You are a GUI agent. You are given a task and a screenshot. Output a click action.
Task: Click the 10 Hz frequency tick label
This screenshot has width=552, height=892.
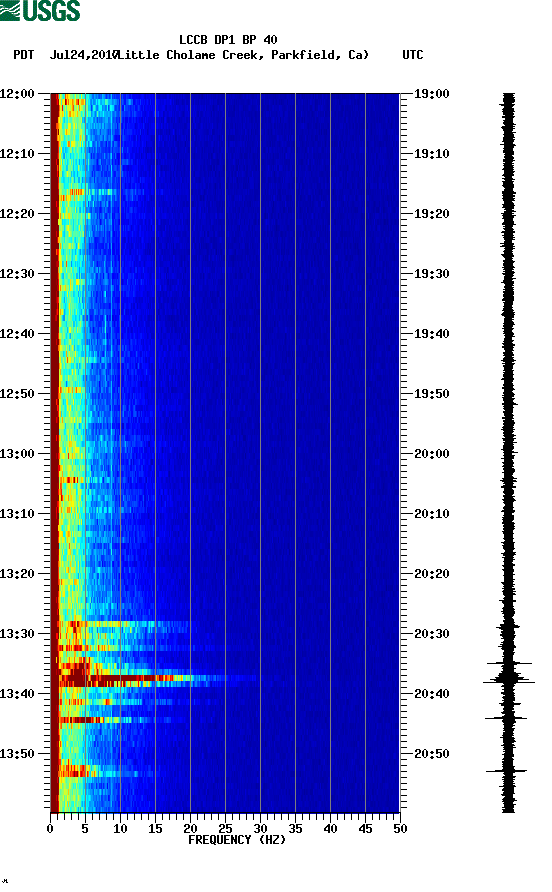point(120,829)
